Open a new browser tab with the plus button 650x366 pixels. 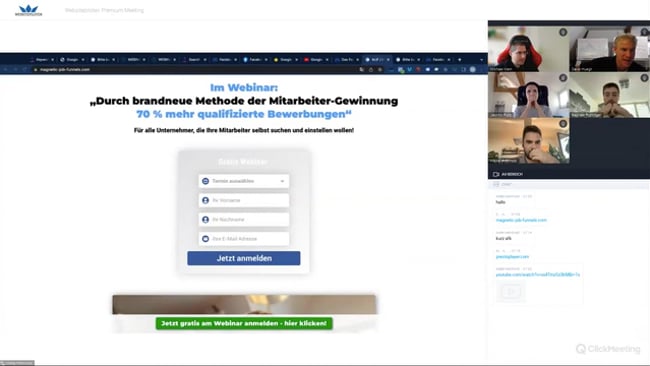459,60
